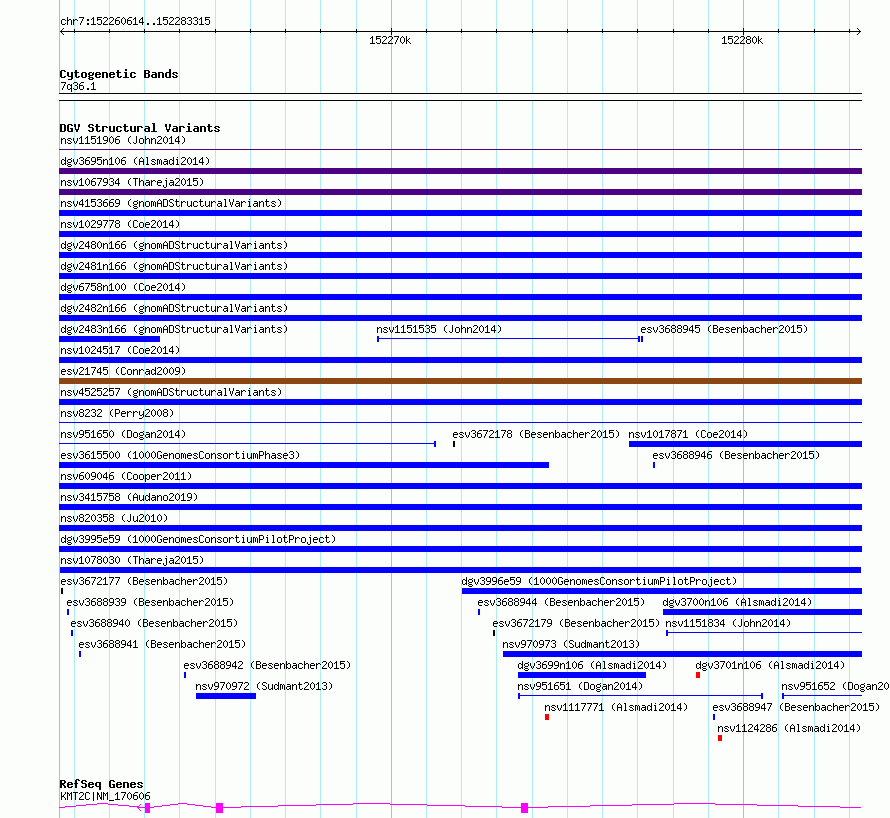Select dgv2481n166 (gnomADStructuralVariants) label
The image size is (890, 818).
pos(174,266)
